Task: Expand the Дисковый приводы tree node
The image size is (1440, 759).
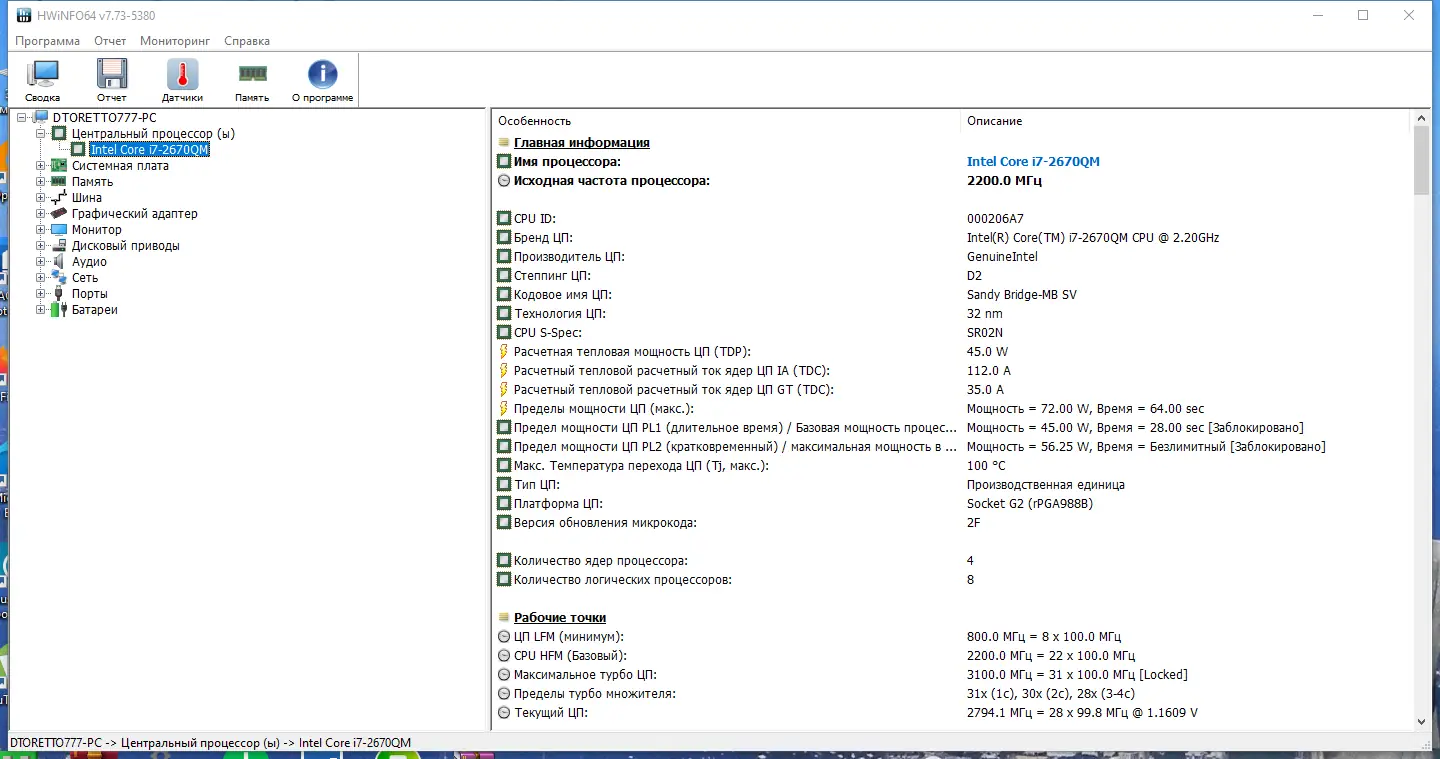Action: click(41, 246)
